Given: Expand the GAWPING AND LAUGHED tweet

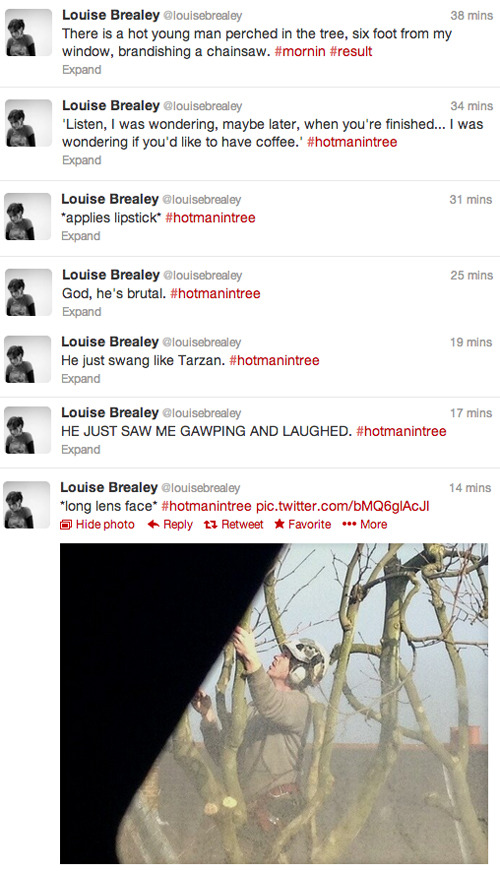Looking at the screenshot, I should [x=81, y=450].
